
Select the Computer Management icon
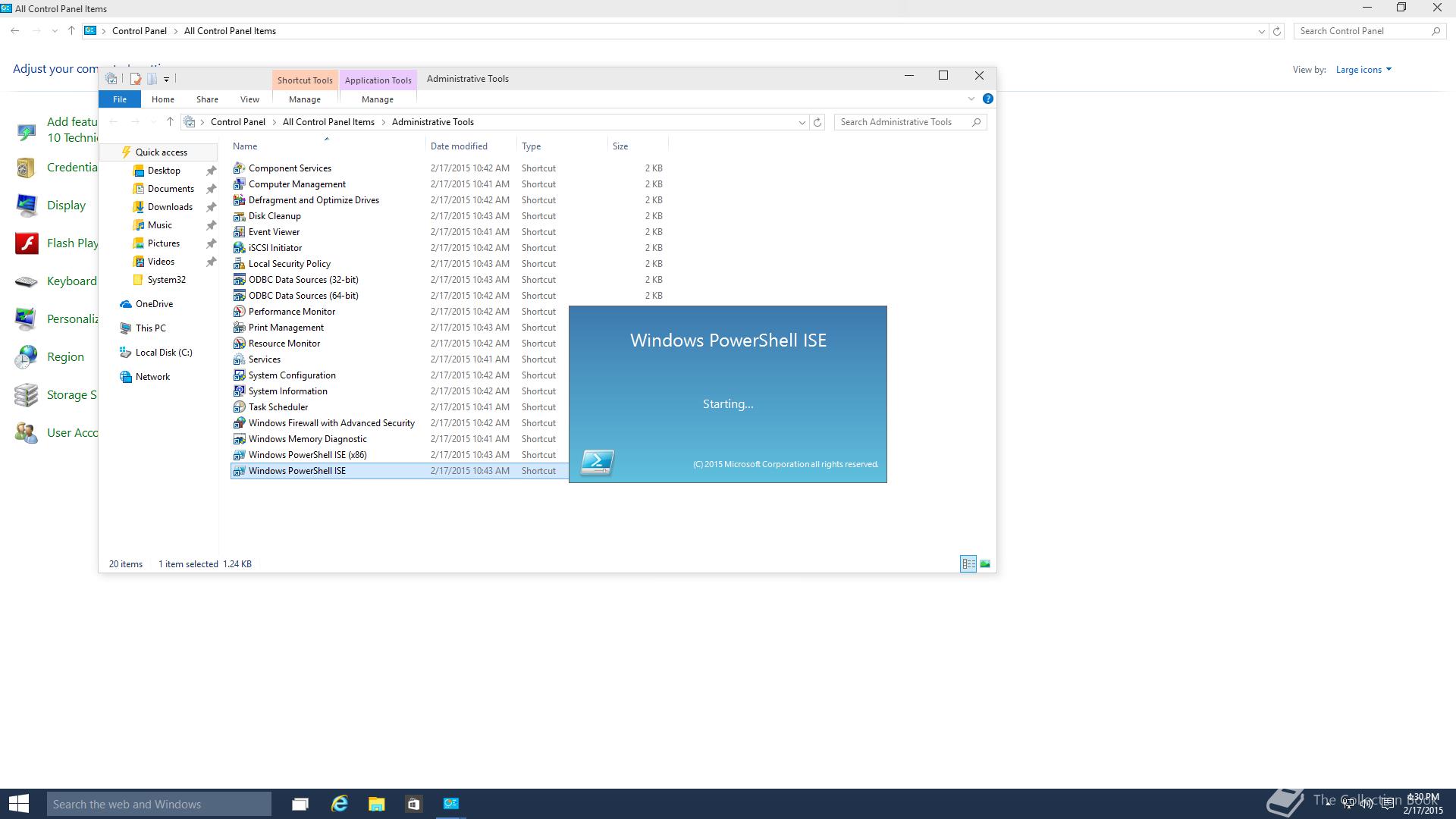239,184
